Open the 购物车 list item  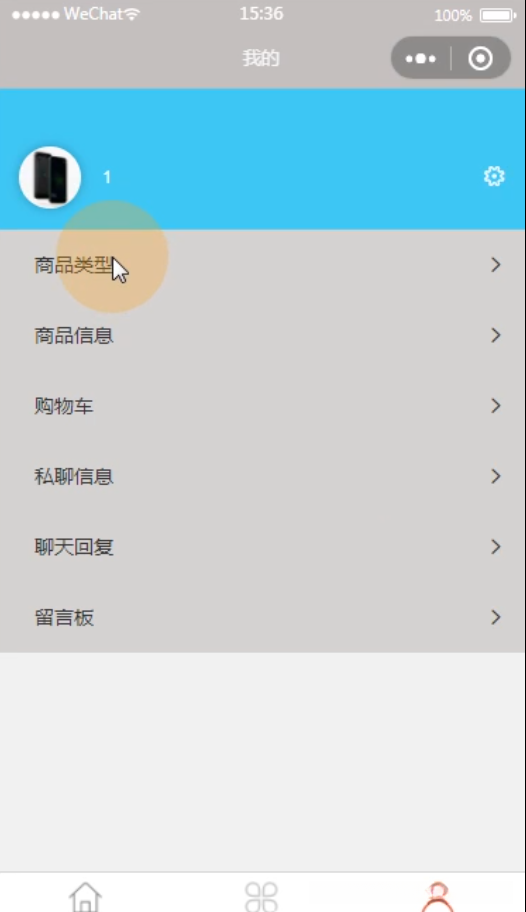(262, 405)
